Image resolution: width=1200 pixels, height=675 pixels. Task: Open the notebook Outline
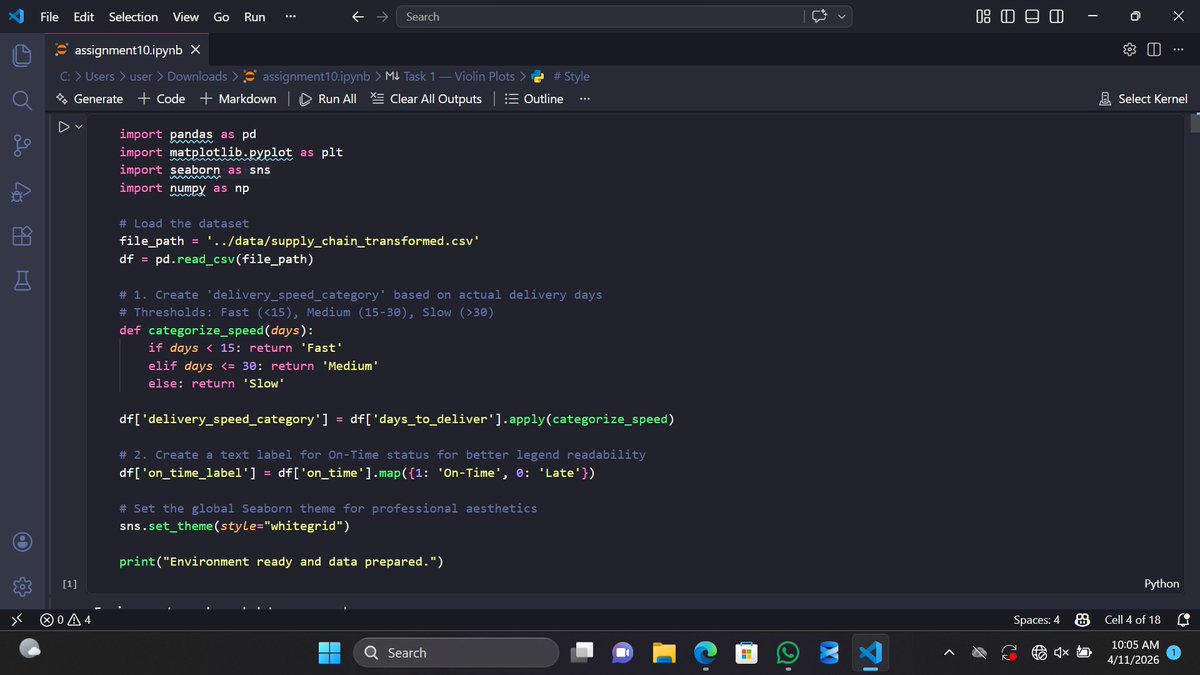coord(534,98)
